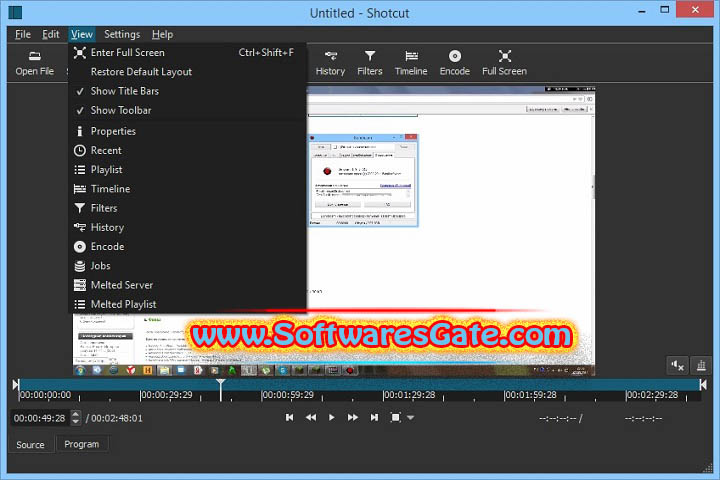Click the current timecode field 00:00:49:28
720x480 pixels.
40,418
